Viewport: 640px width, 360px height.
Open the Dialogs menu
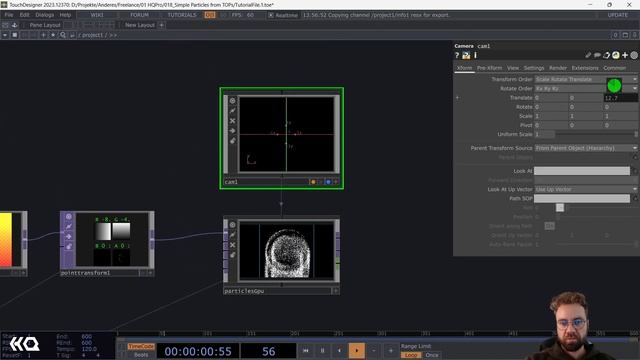coord(44,15)
